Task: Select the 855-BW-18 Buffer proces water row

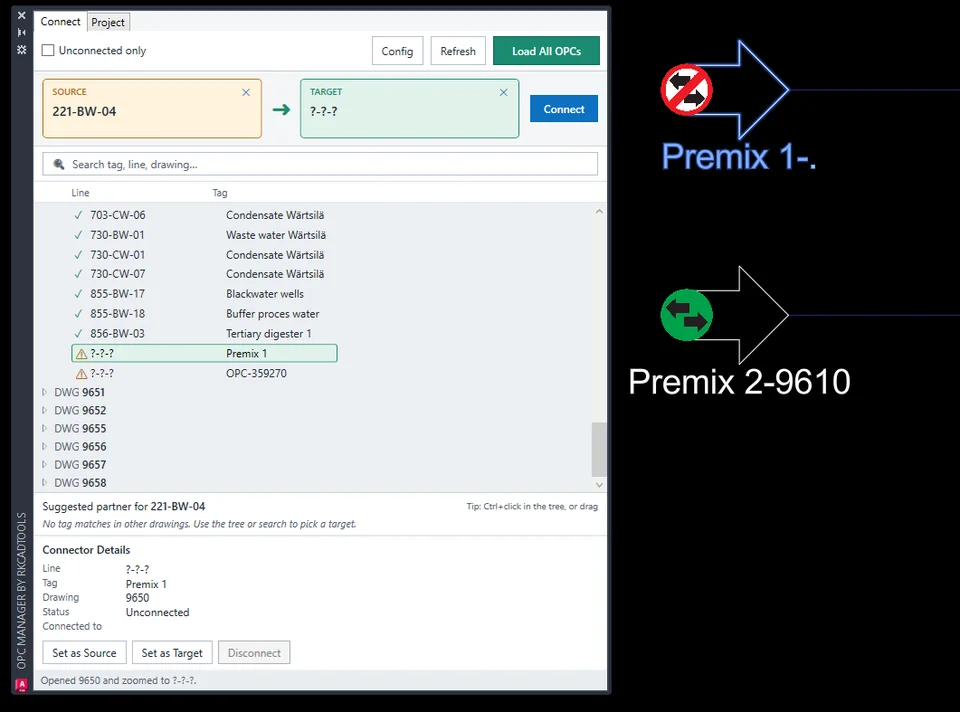Action: click(x=204, y=314)
